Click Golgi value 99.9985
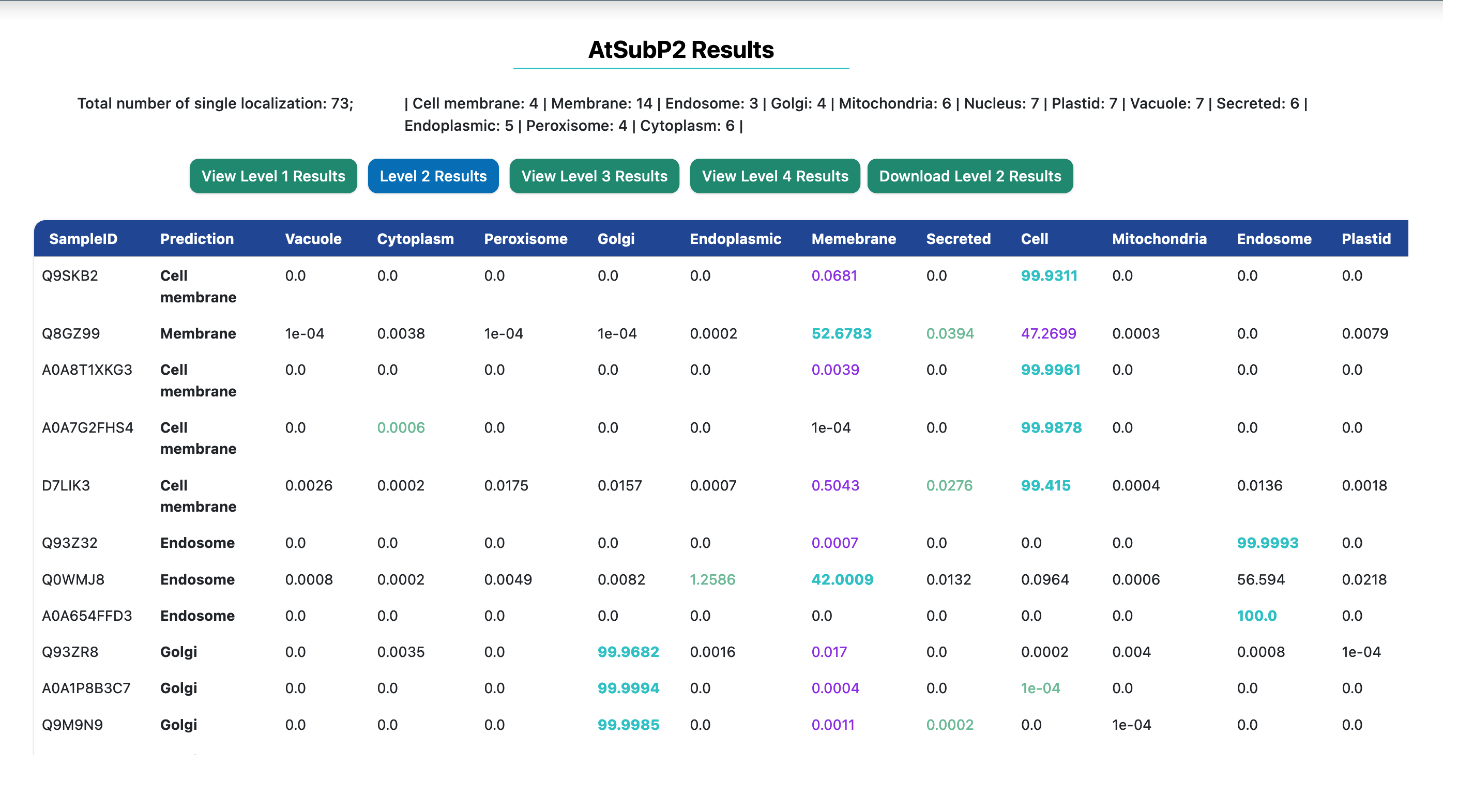The image size is (1458, 812). coord(628,725)
